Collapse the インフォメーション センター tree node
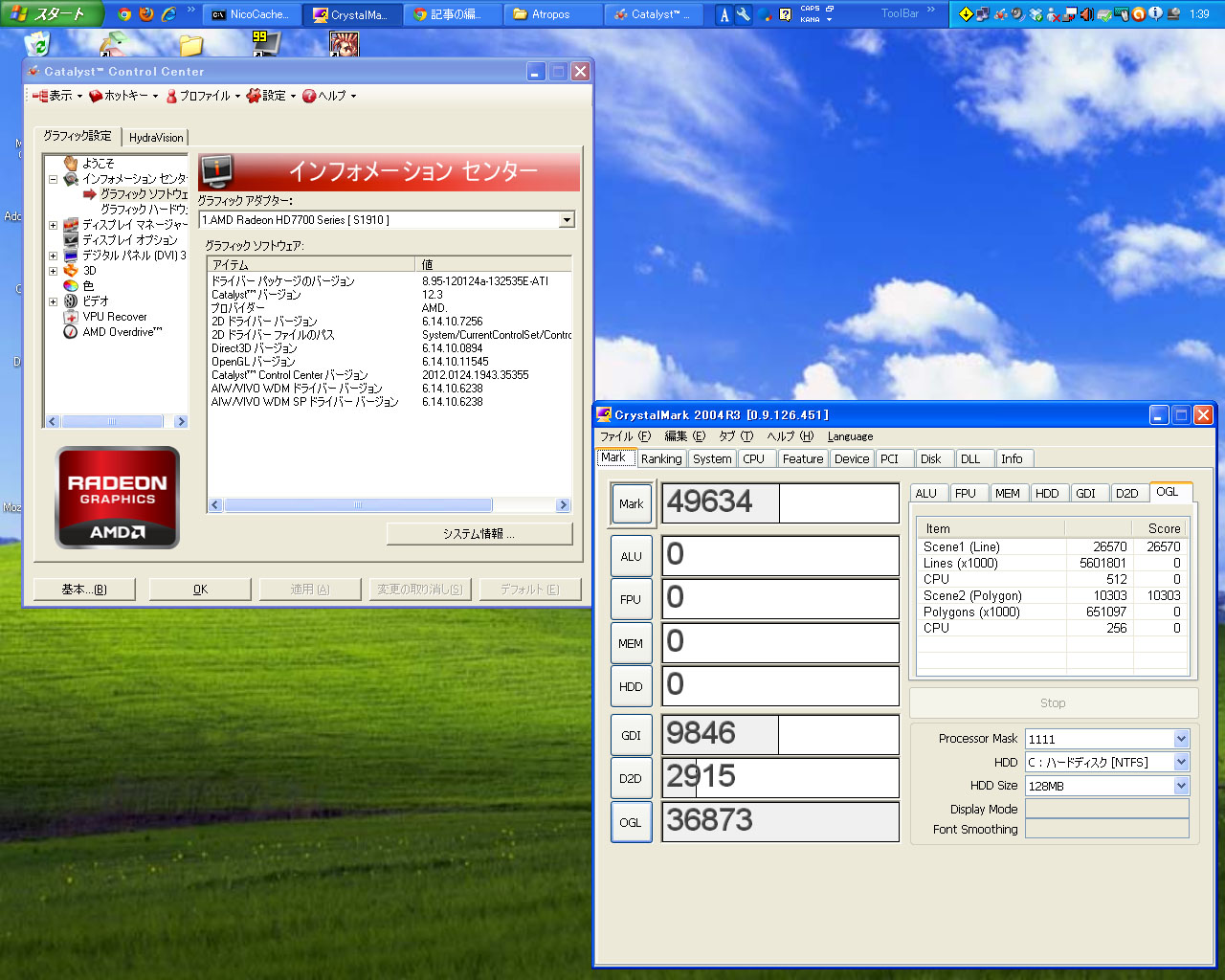 tap(53, 179)
